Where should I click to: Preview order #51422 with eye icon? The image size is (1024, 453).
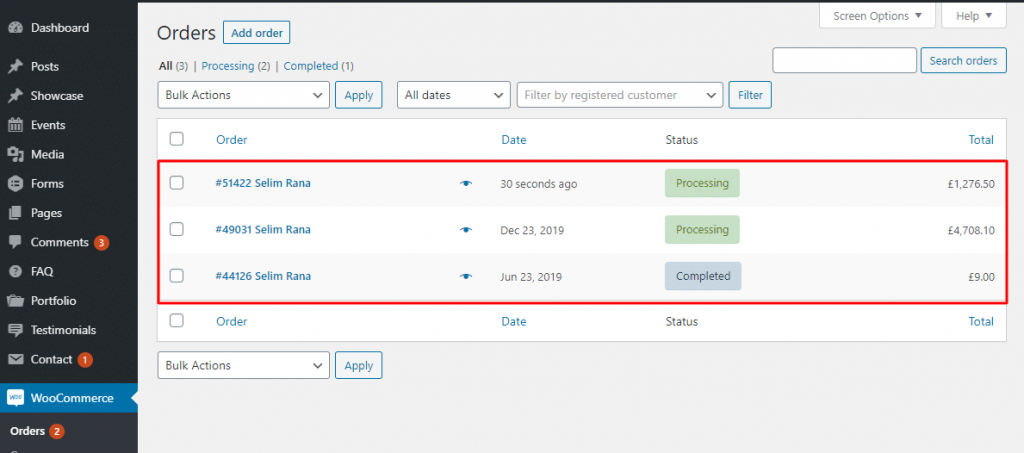[x=465, y=184]
